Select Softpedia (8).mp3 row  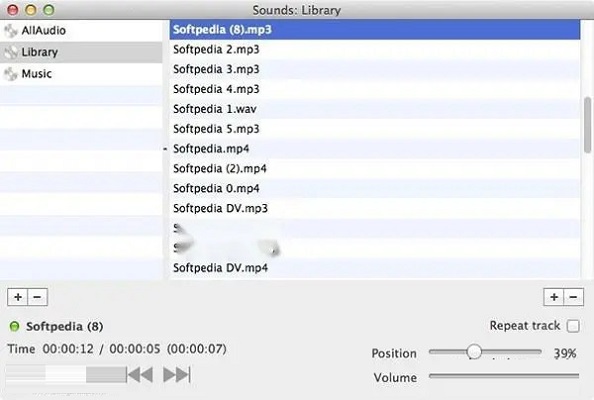coord(375,30)
